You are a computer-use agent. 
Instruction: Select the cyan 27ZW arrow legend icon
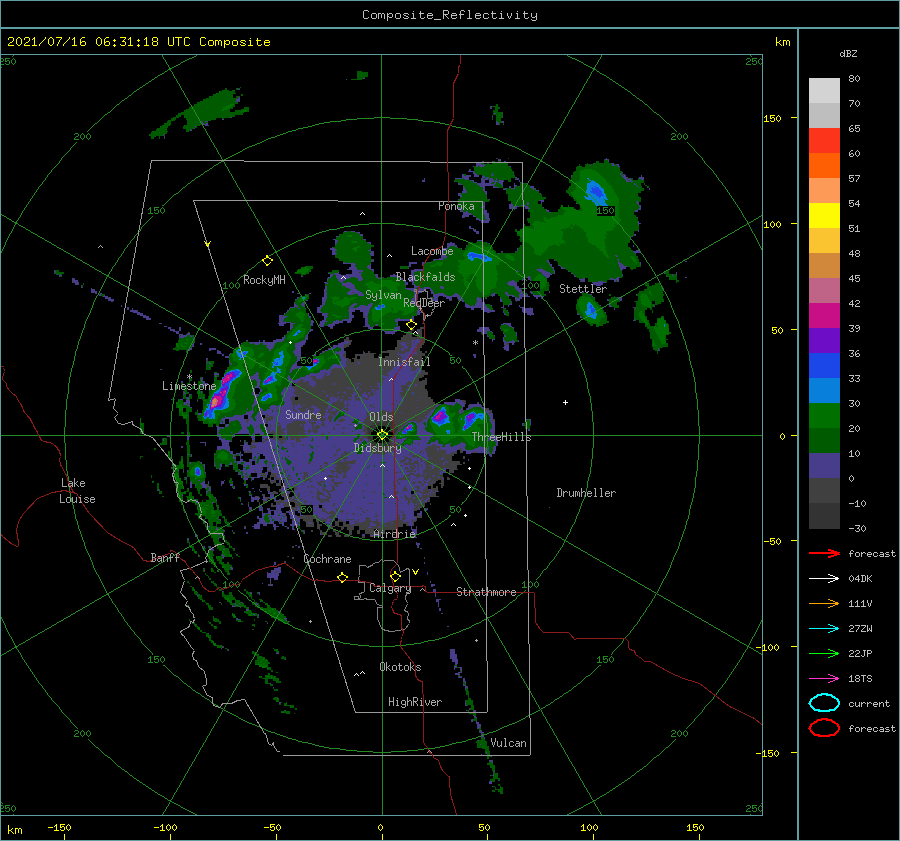[x=824, y=629]
